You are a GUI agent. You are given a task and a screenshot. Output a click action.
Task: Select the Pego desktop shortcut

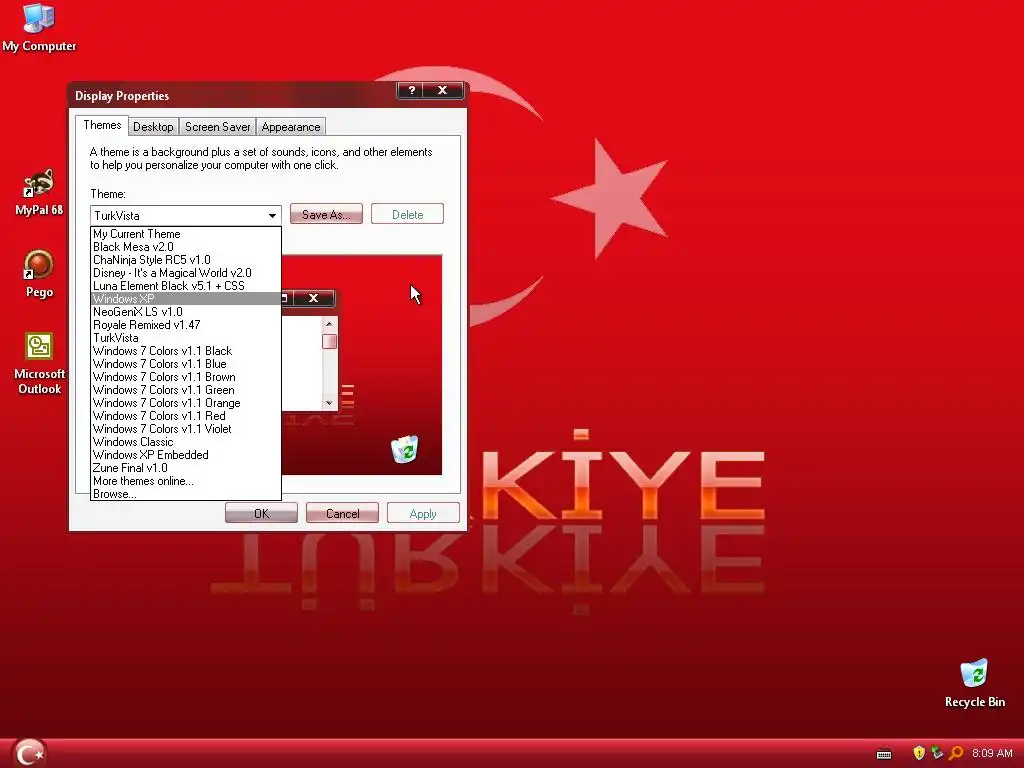click(39, 274)
